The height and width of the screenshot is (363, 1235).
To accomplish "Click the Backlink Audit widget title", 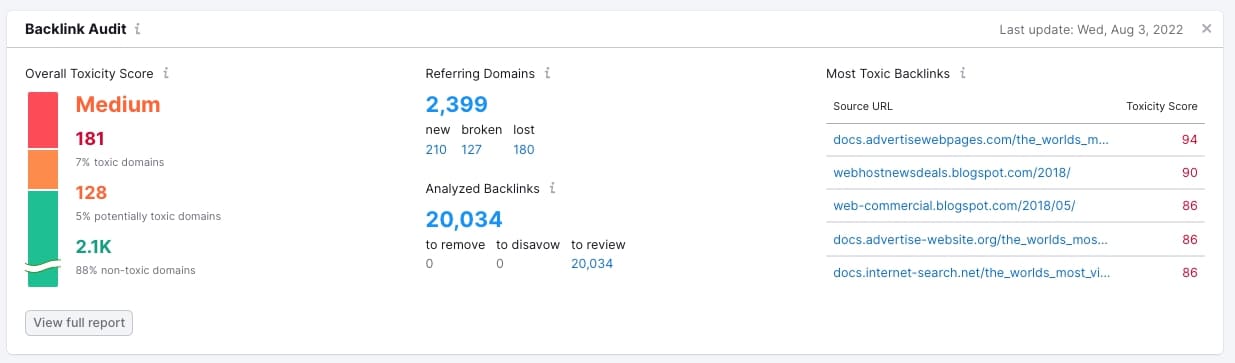I will (76, 29).
